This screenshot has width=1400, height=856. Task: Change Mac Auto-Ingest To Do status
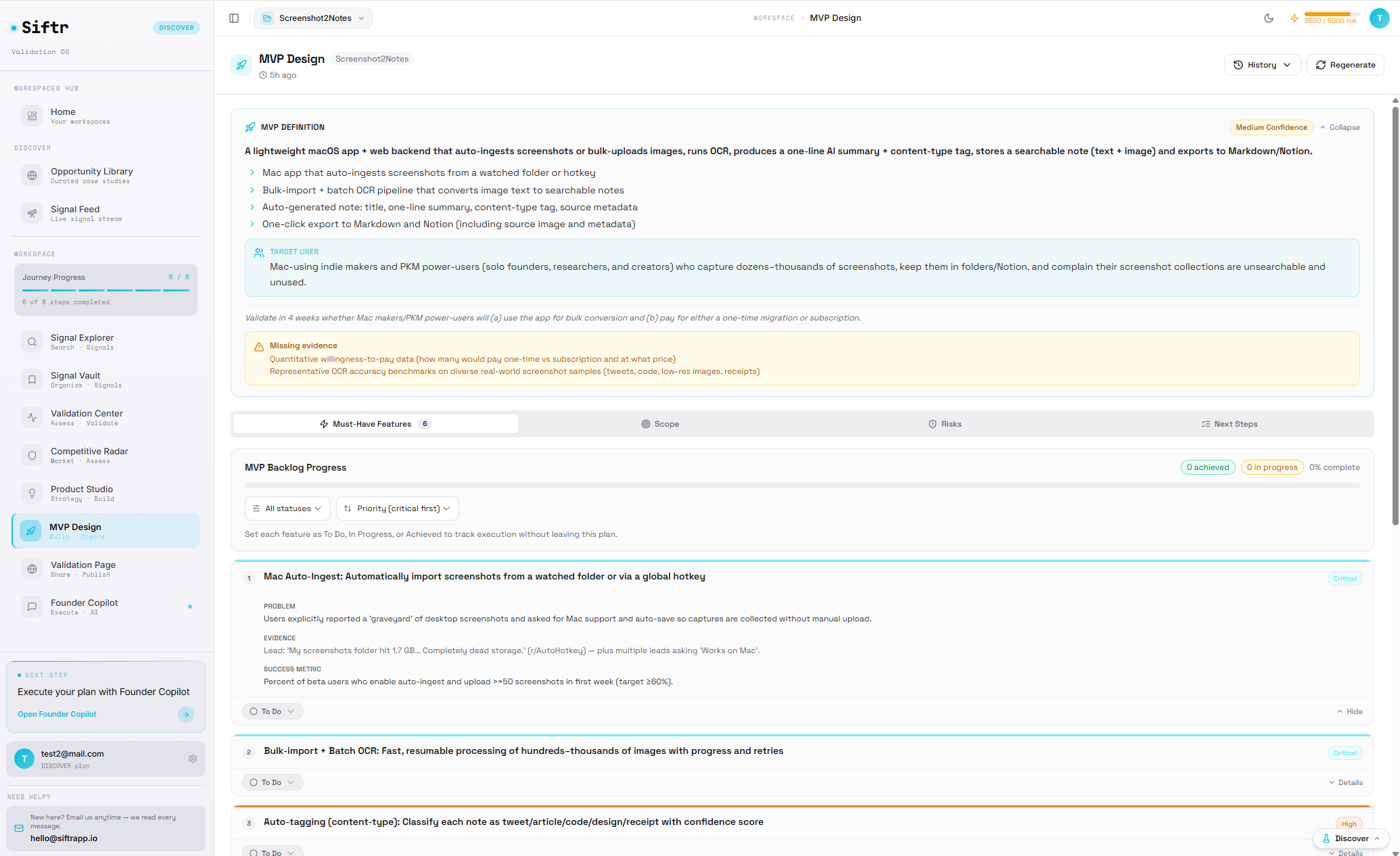tap(272, 711)
